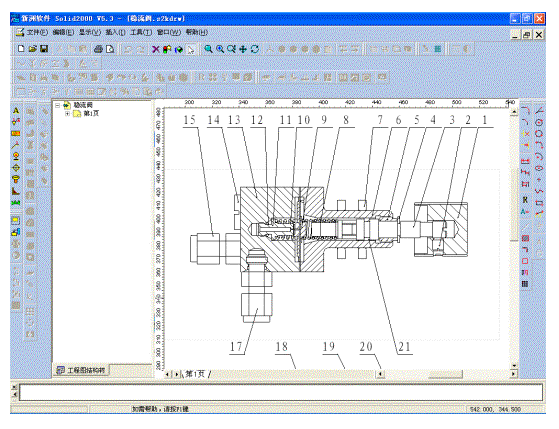
Task: Restore the inner document window
Action: click(527, 35)
